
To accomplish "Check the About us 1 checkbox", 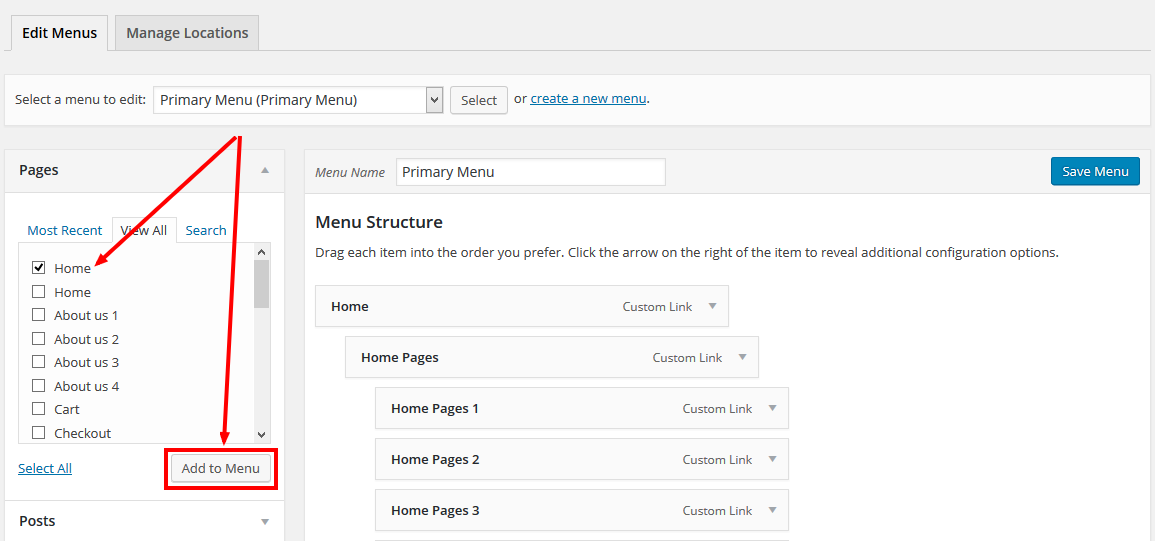I will (x=38, y=315).
